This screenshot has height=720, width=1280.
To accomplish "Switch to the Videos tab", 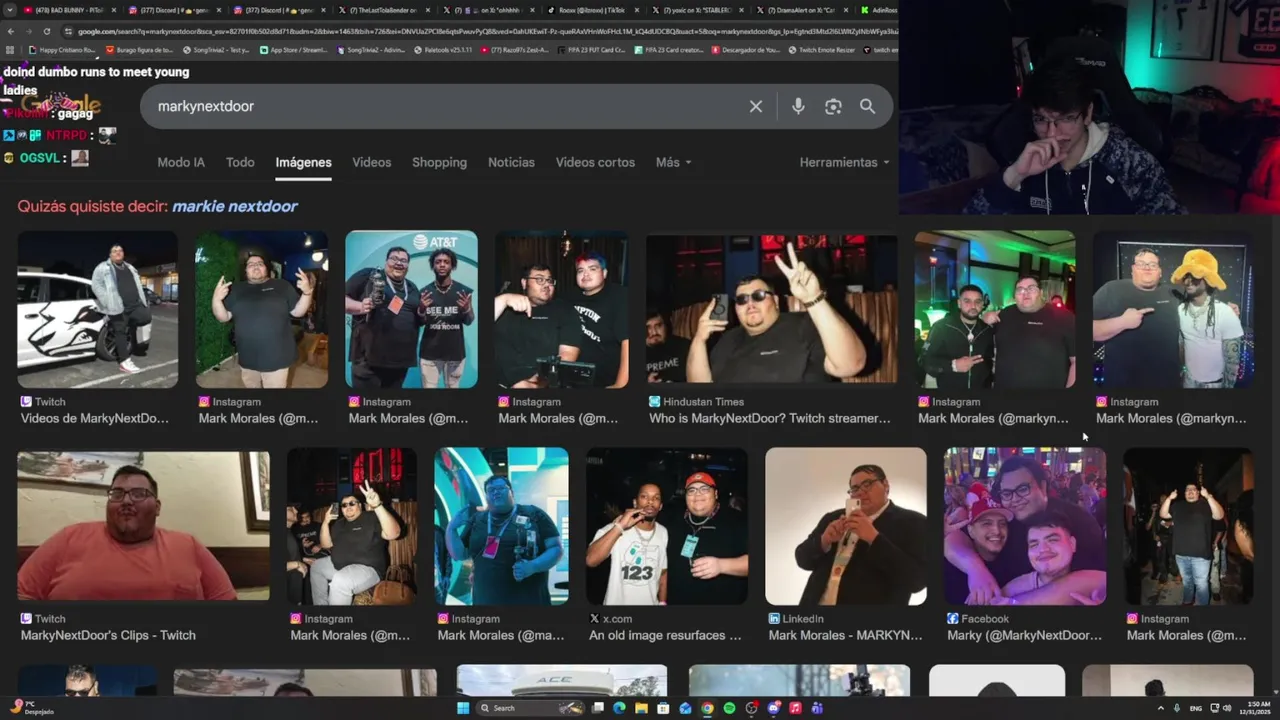I will tap(371, 162).
